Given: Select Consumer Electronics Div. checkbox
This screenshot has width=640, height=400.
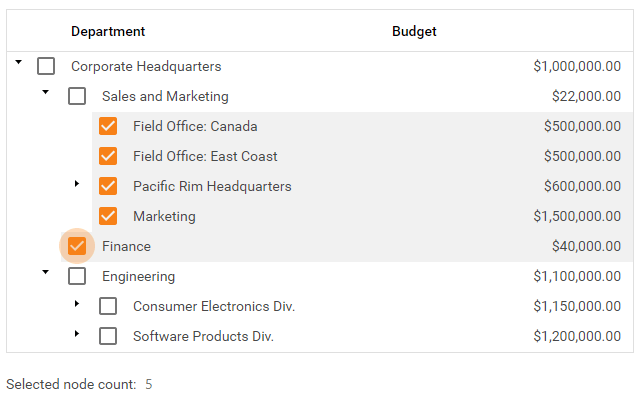Looking at the screenshot, I should 108,307.
